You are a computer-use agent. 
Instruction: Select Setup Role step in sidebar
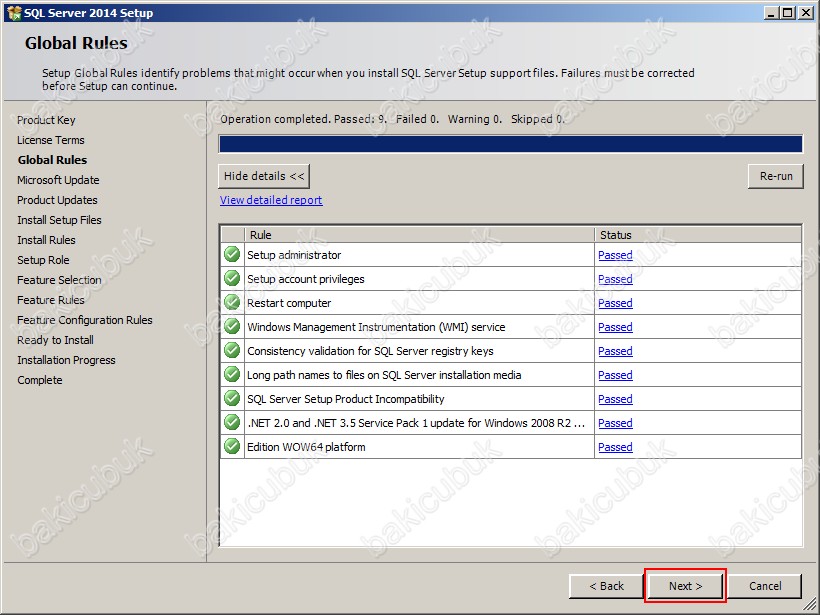[43, 260]
